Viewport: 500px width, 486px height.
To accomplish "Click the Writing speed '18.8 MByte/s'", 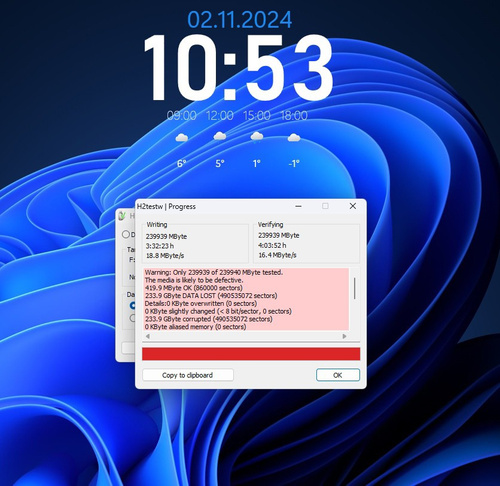I will click(165, 256).
